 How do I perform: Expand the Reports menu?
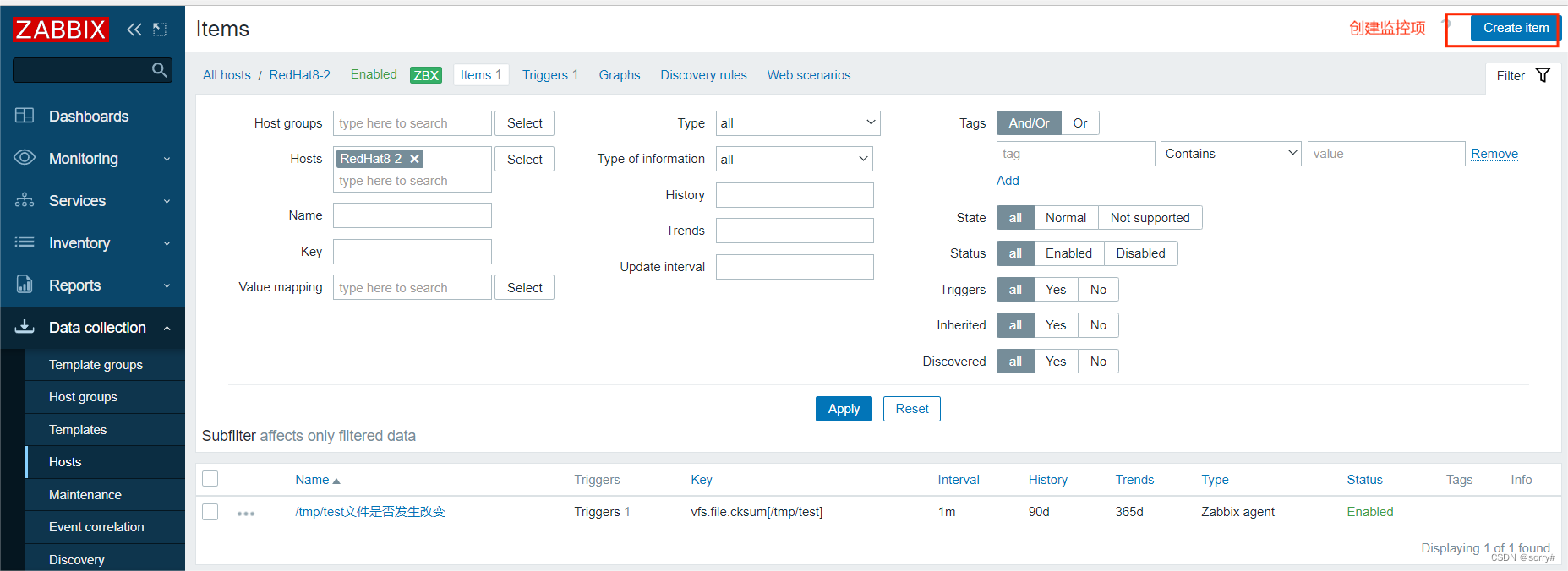pos(167,285)
